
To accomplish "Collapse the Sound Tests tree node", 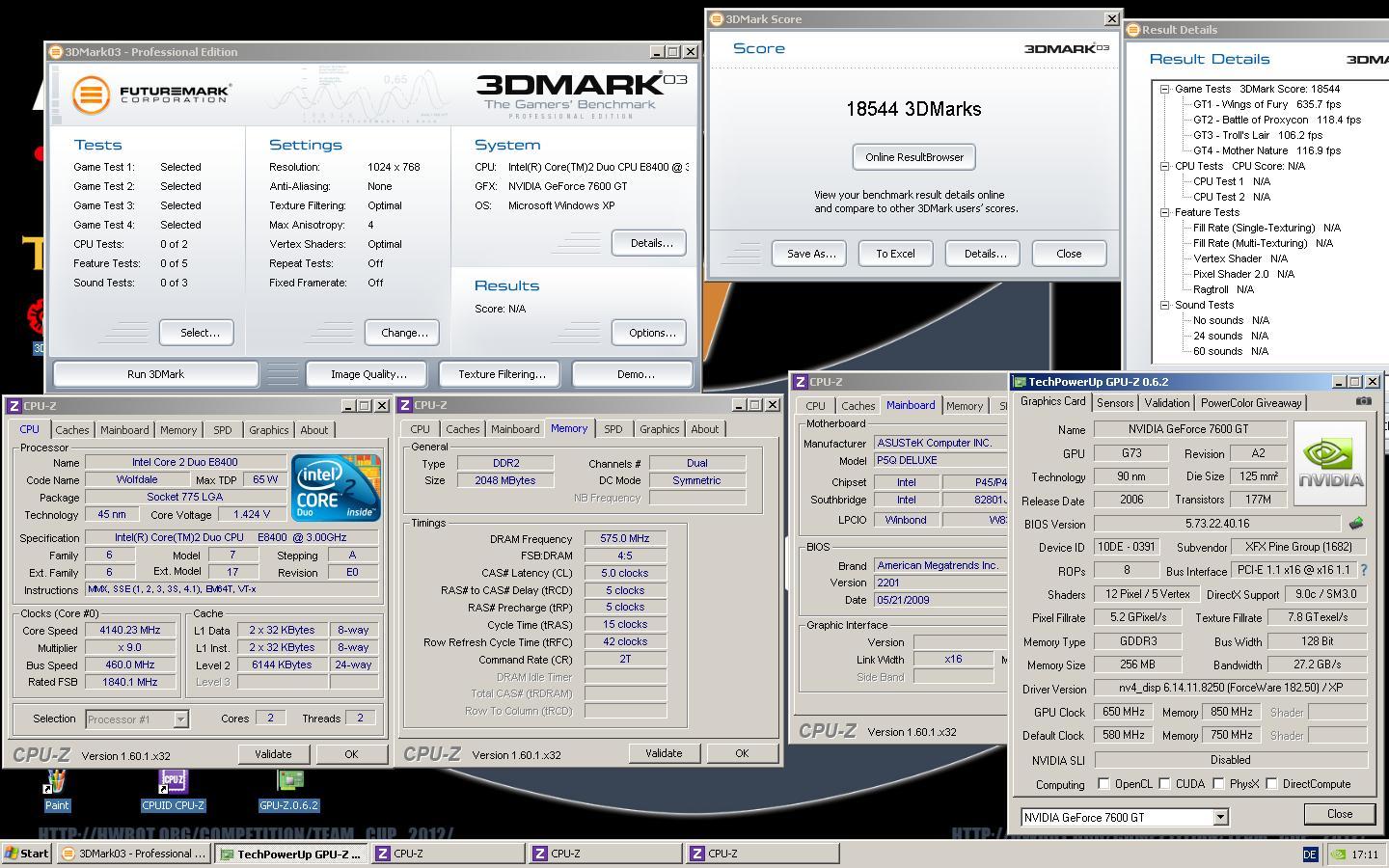I will click(x=1164, y=305).
